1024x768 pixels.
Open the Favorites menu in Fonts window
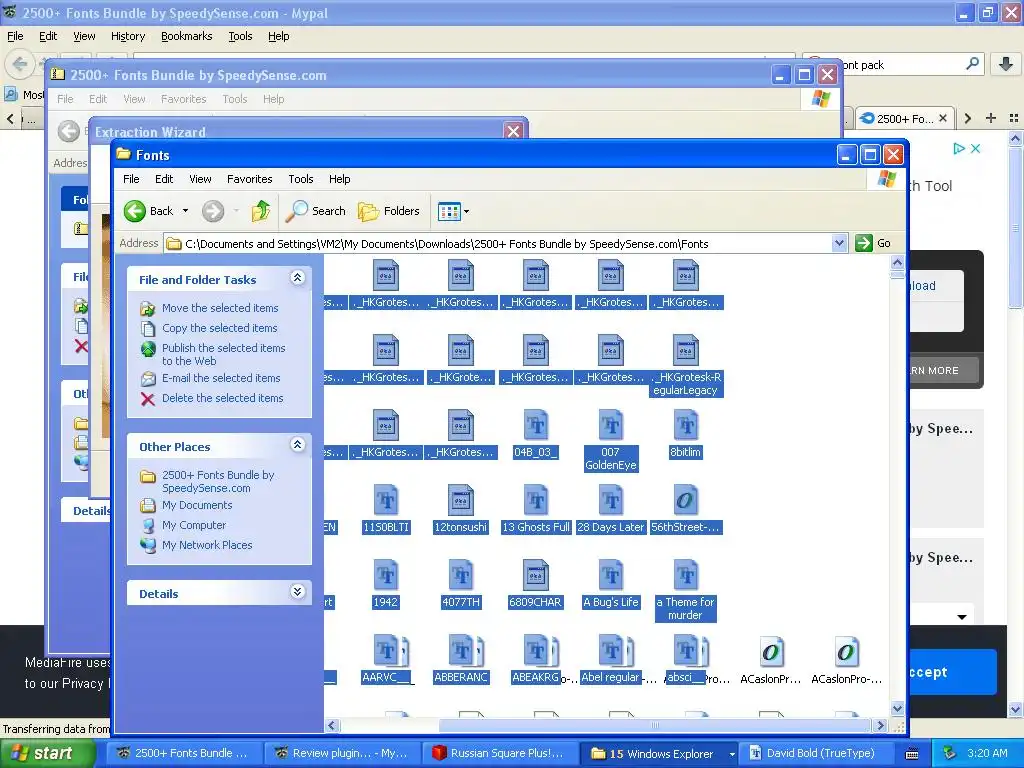[x=249, y=179]
